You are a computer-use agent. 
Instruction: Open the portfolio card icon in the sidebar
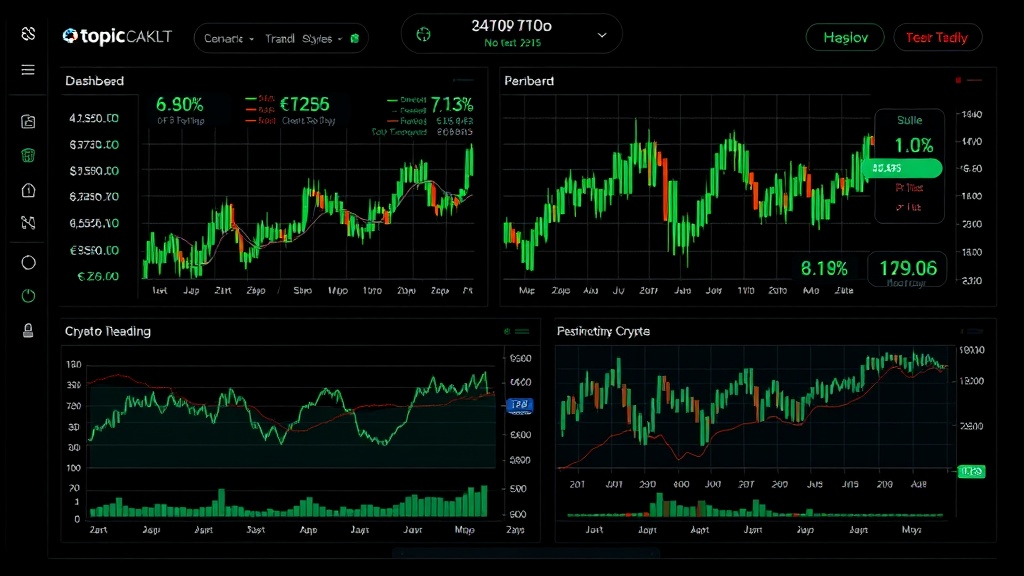pos(28,121)
